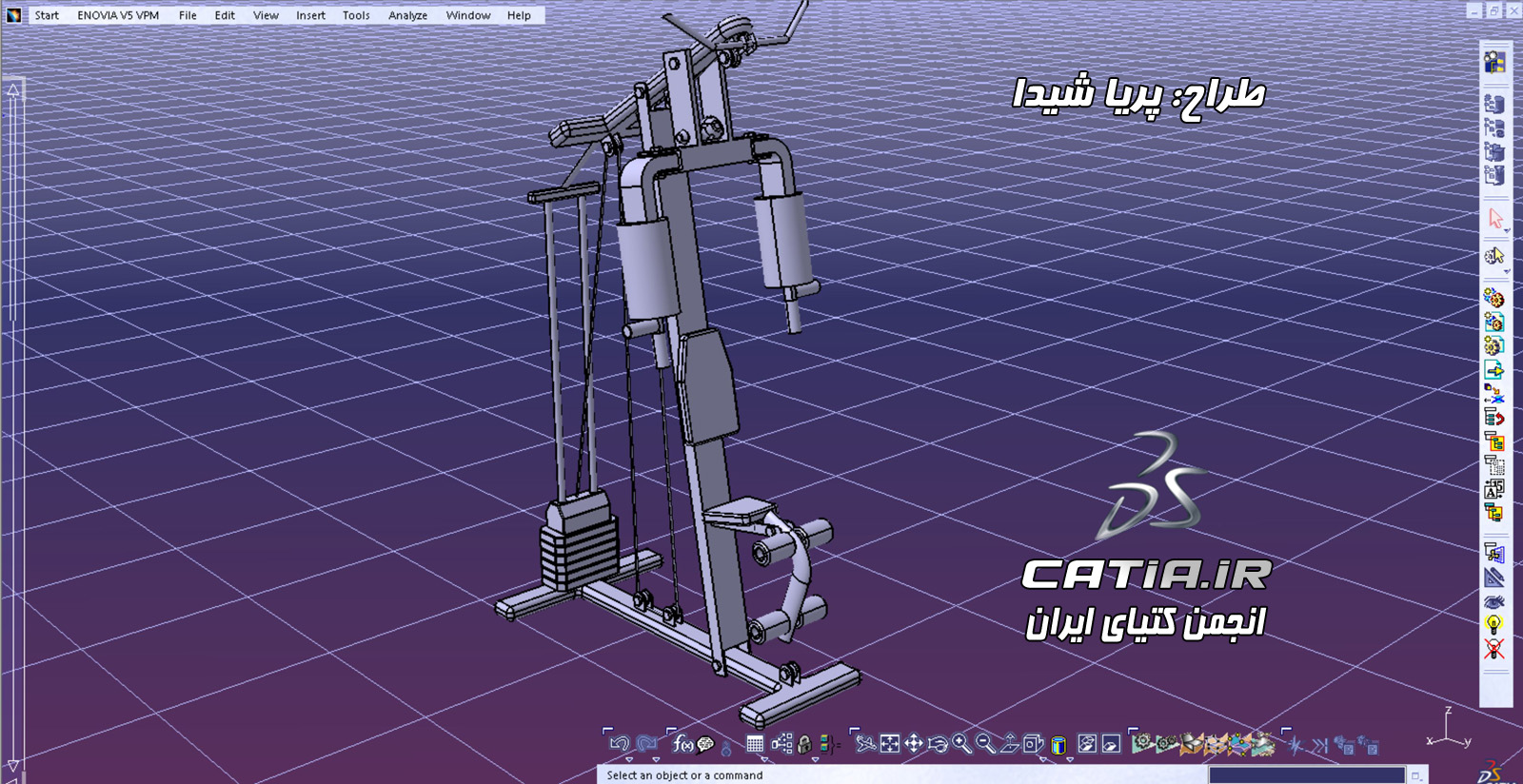The height and width of the screenshot is (784, 1523).
Task: Click the double-chevron bar icon
Action: coord(1320,745)
